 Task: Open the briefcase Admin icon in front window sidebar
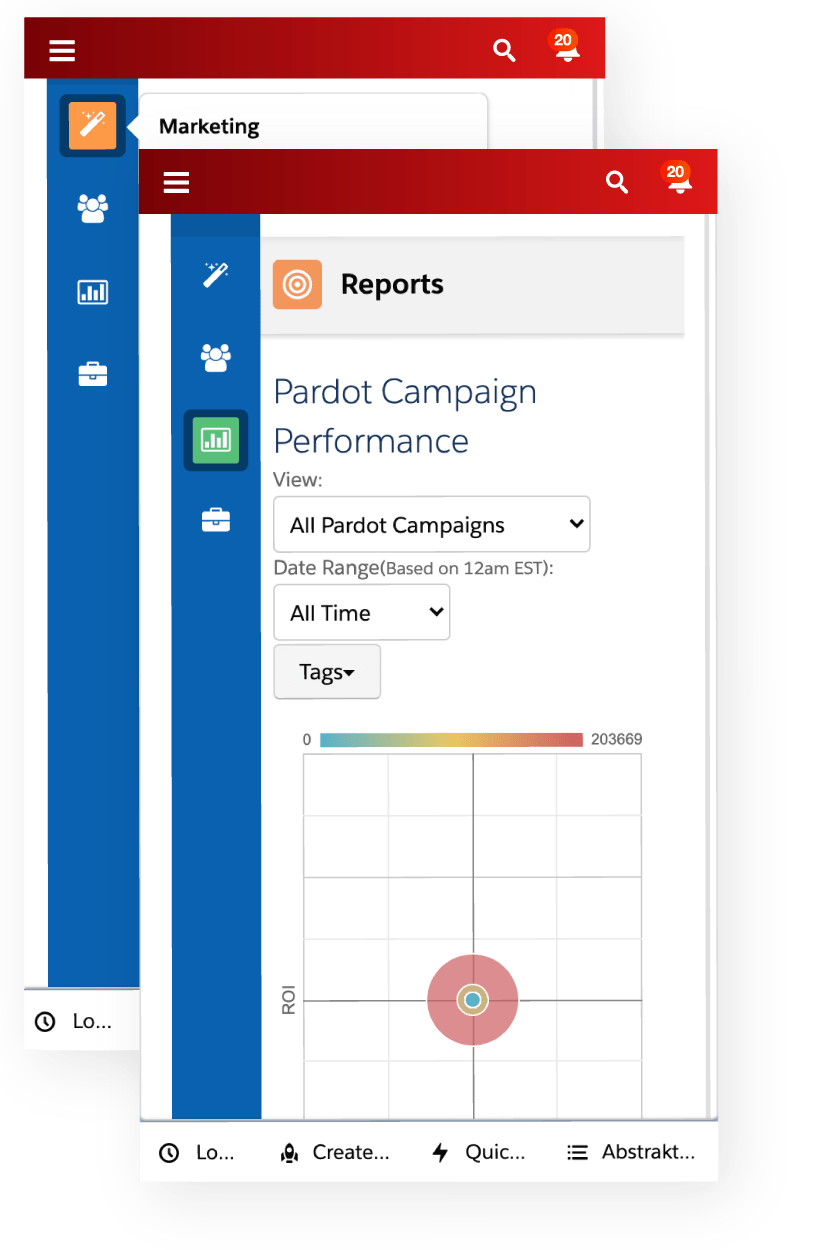tap(216, 520)
